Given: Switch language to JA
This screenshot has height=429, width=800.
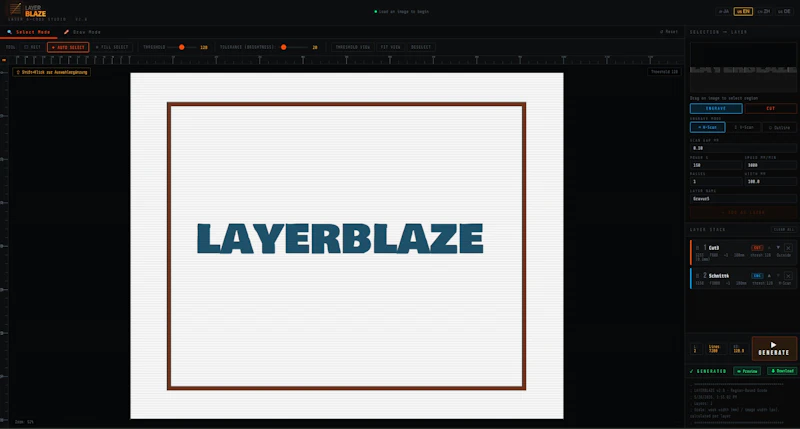Looking at the screenshot, I should pos(723,11).
